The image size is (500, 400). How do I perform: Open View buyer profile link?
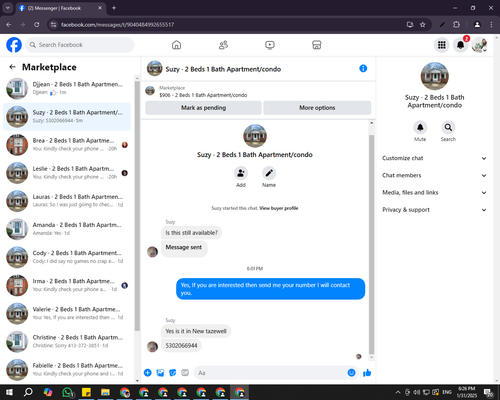point(279,208)
